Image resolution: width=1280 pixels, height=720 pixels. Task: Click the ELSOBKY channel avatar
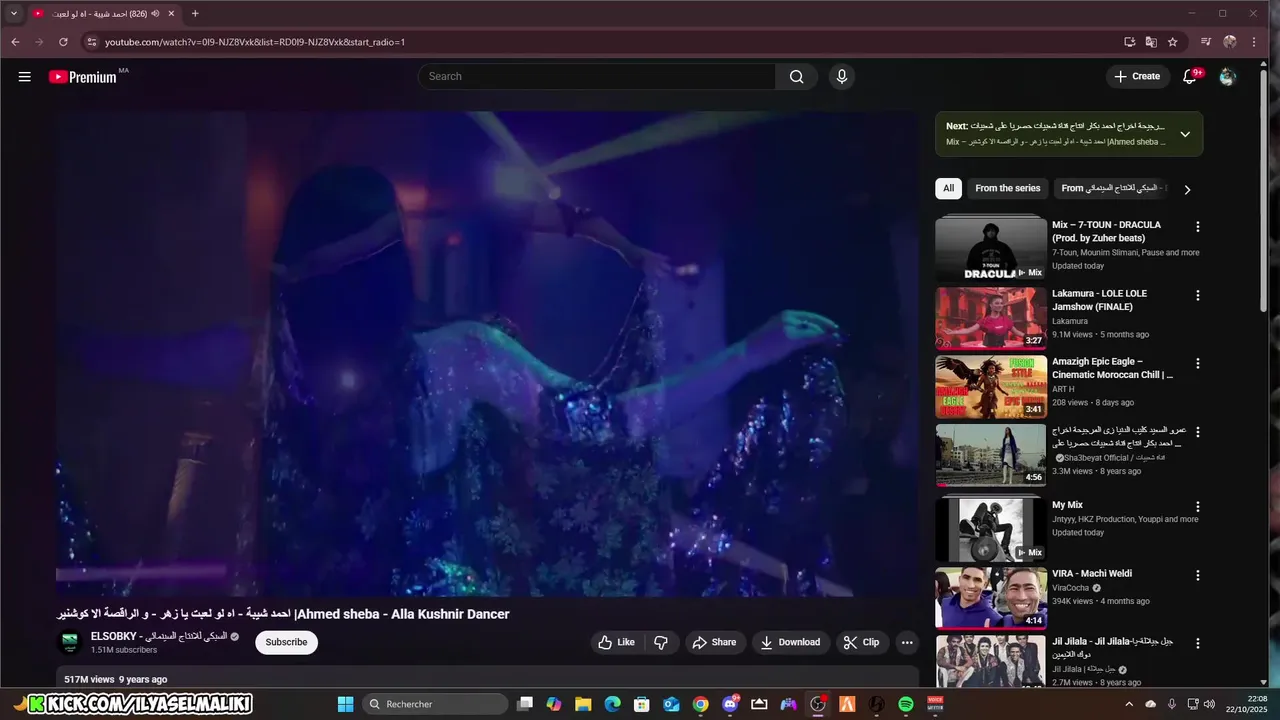pyautogui.click(x=70, y=643)
